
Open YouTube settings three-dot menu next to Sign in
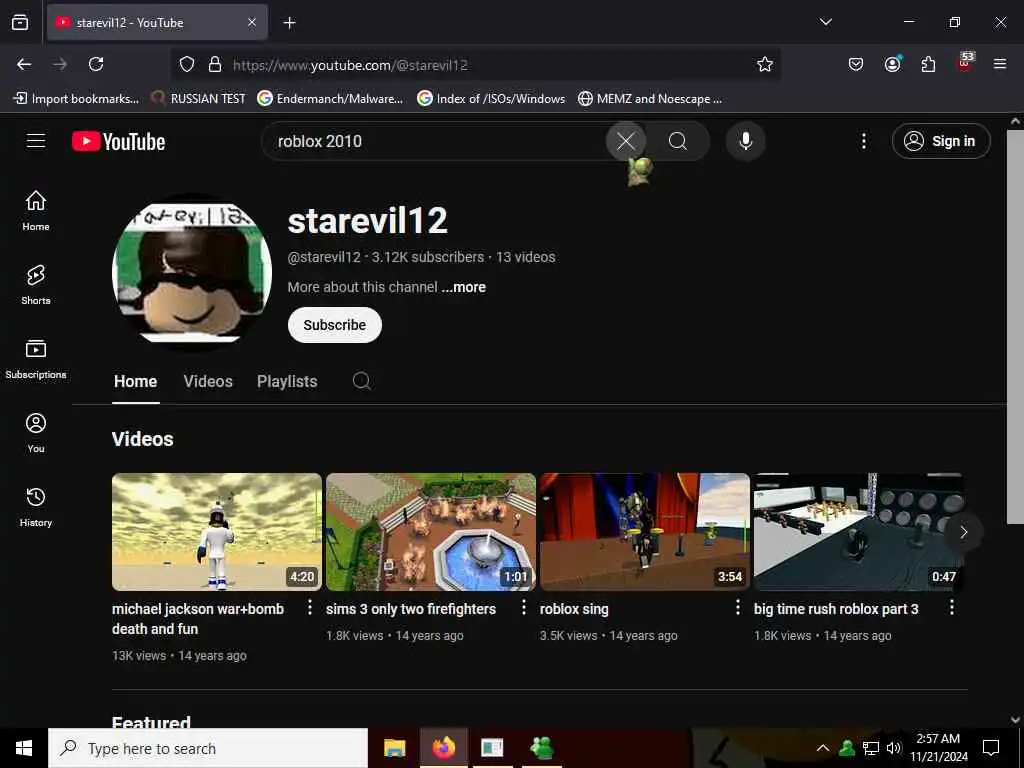[863, 141]
